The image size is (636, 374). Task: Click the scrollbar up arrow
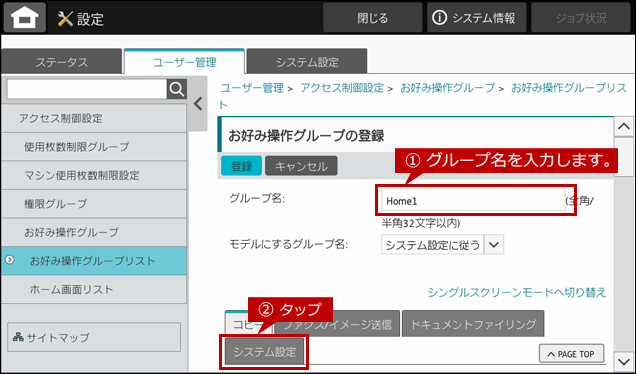(x=623, y=127)
